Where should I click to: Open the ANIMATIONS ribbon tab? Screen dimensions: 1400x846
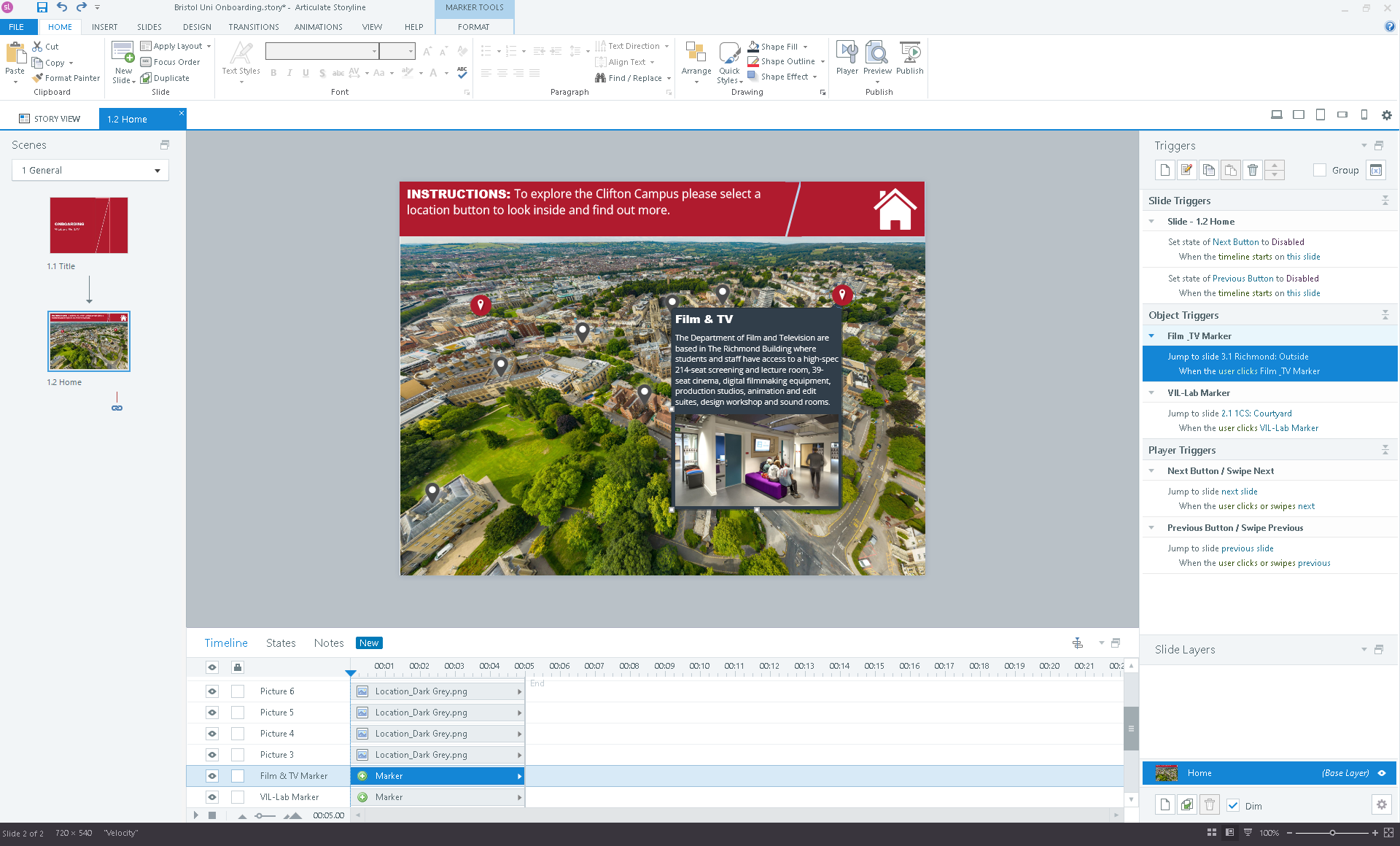tap(318, 27)
